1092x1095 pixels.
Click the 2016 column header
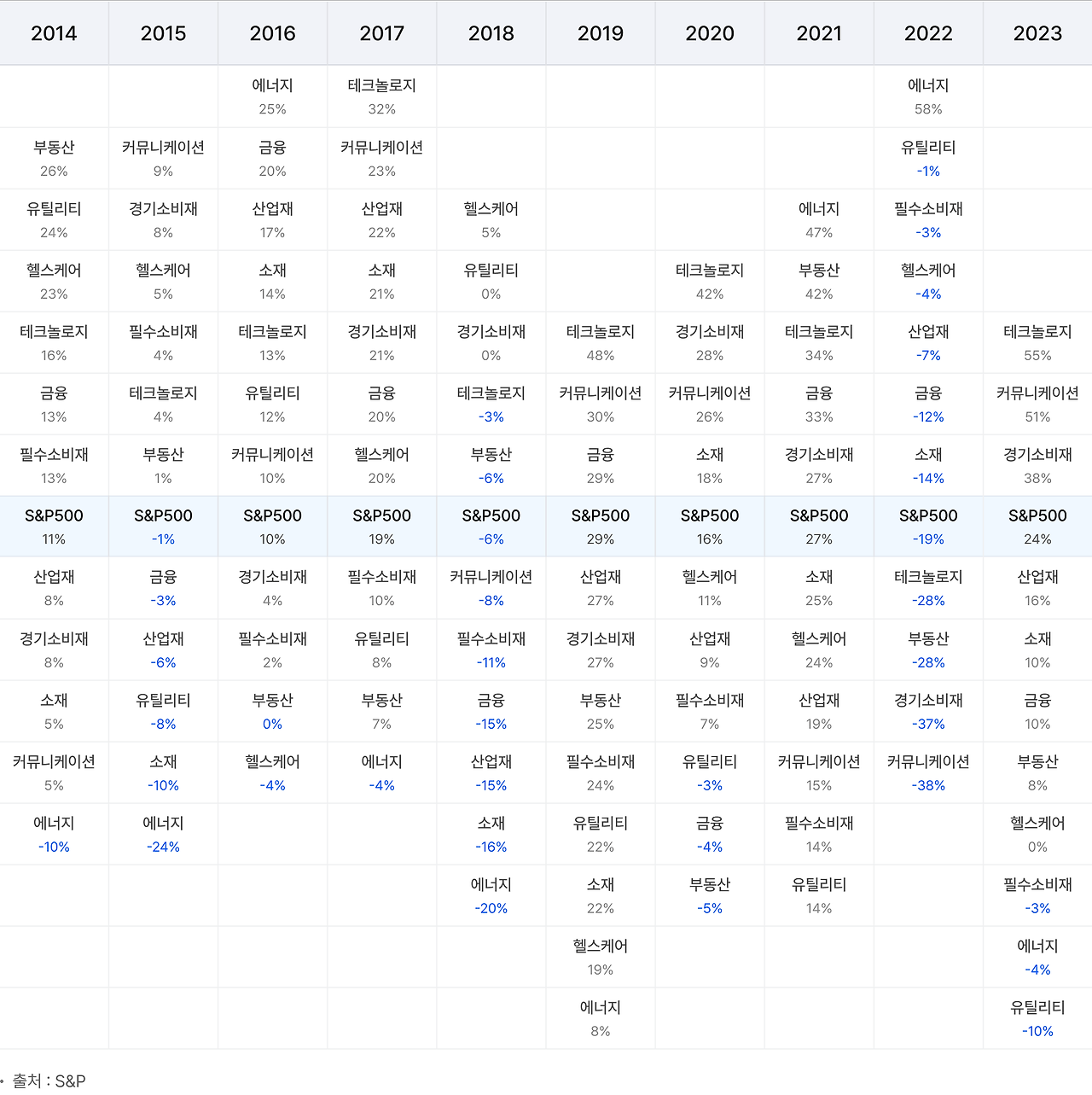(272, 33)
